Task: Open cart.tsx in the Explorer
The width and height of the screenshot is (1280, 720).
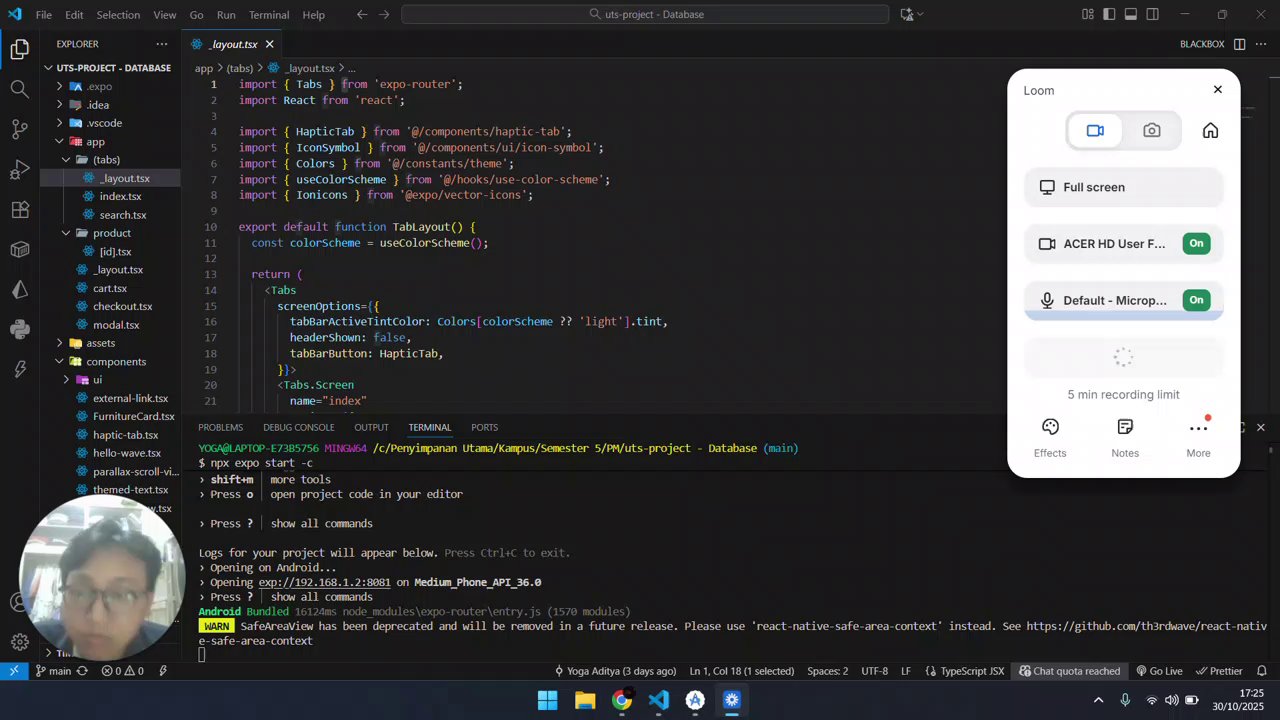Action: (x=110, y=288)
